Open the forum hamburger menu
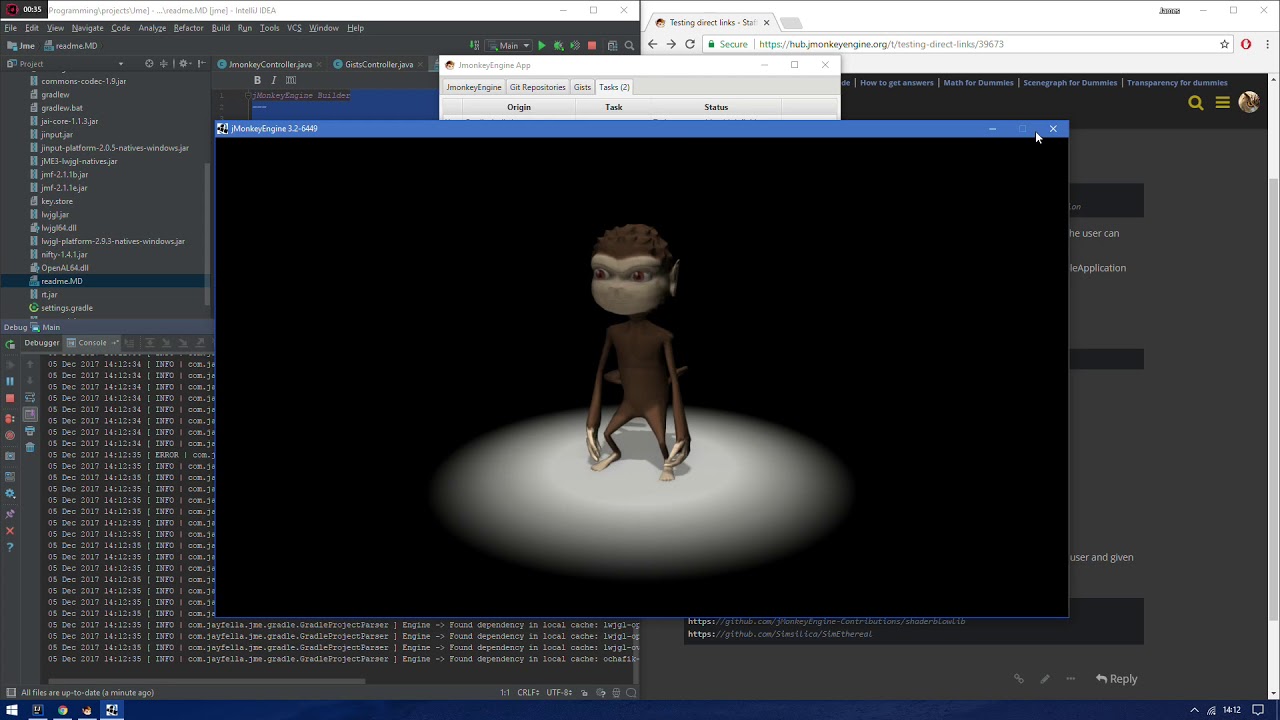Viewport: 1280px width, 720px height. [1222, 103]
